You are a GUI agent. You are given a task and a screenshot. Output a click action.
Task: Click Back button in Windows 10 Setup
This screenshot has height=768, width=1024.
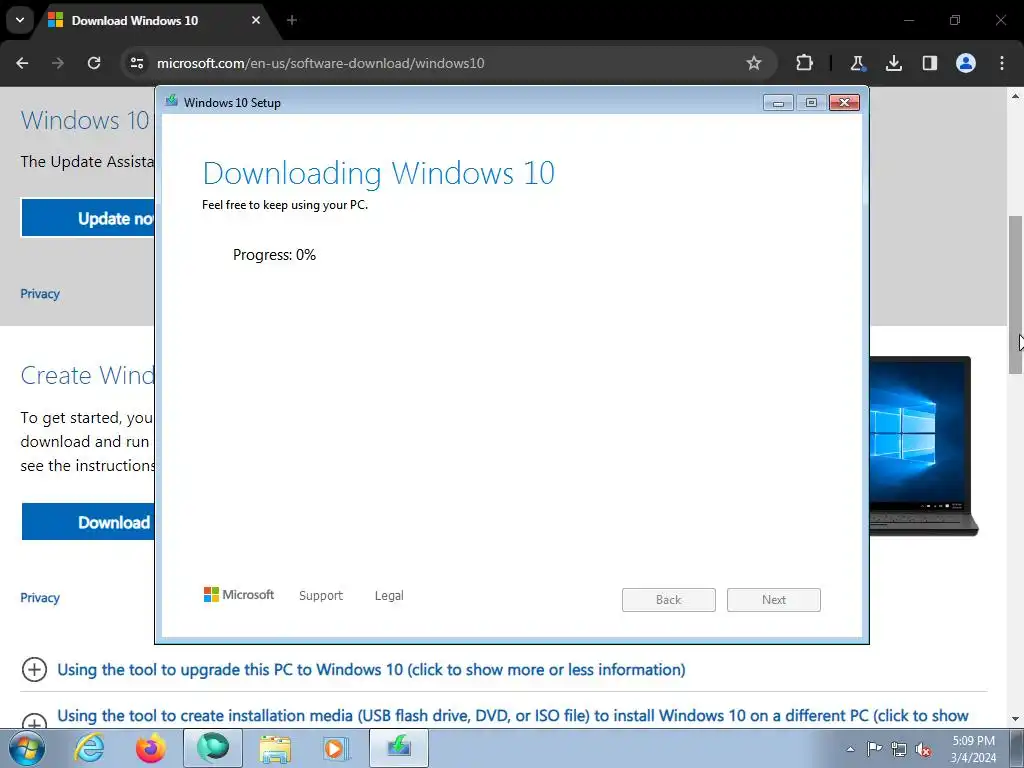[x=669, y=600]
